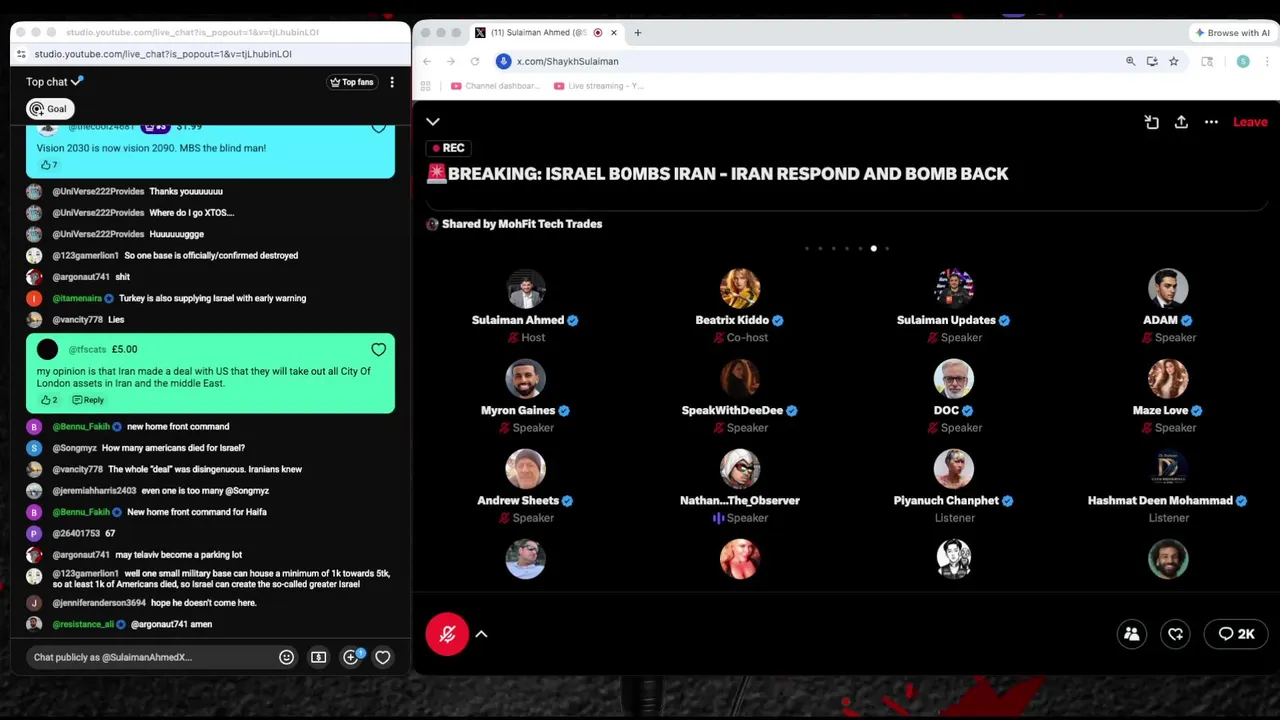The height and width of the screenshot is (720, 1280).
Task: Close the Sulaiman Ahmed tab
Action: click(614, 33)
